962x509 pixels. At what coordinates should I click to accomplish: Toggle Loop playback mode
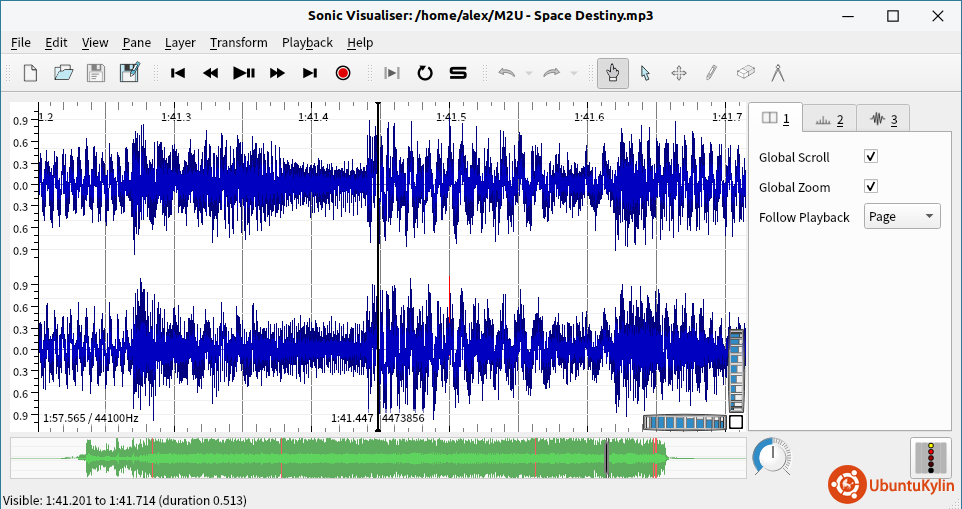pyautogui.click(x=425, y=73)
